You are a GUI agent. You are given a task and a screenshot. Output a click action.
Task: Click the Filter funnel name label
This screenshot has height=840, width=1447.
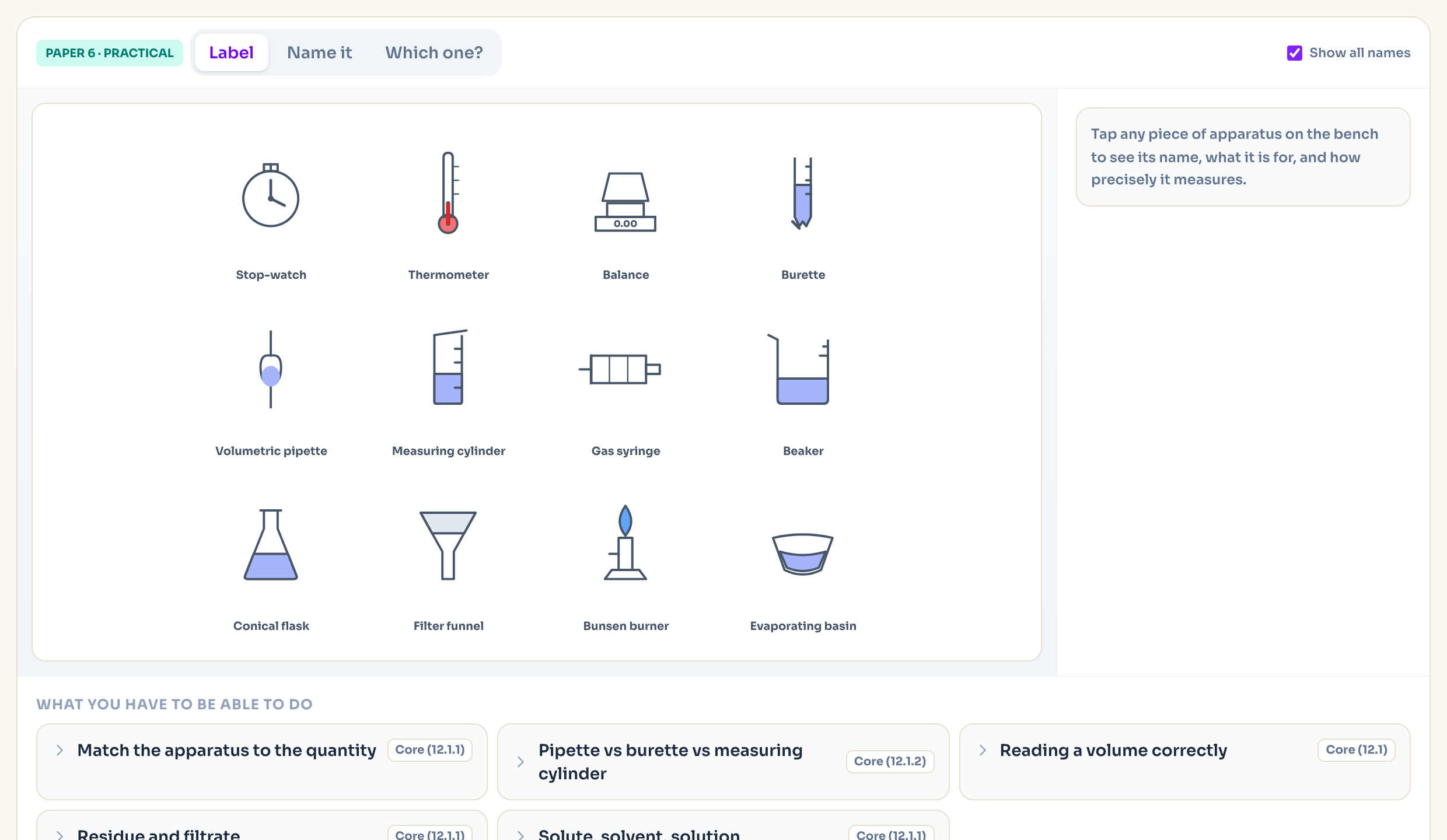[448, 626]
